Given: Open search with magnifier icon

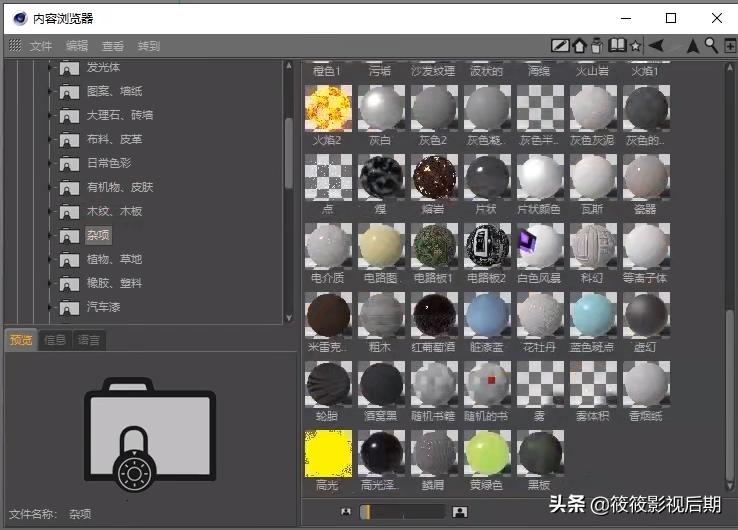Looking at the screenshot, I should [711, 46].
